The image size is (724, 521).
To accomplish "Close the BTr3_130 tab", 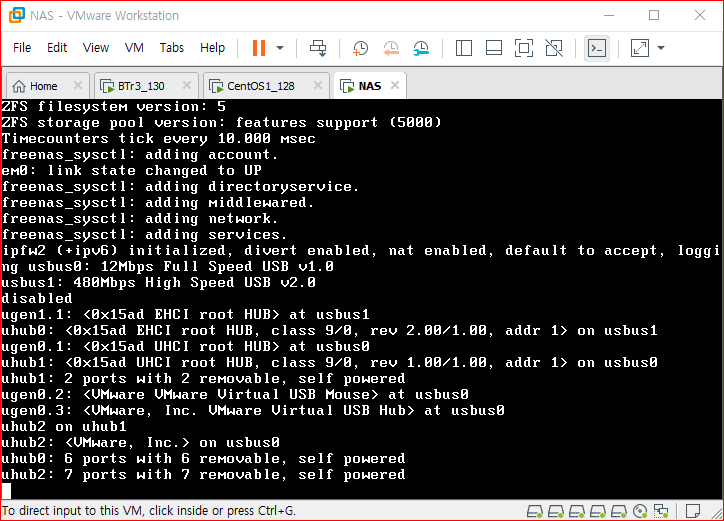I will 187,85.
